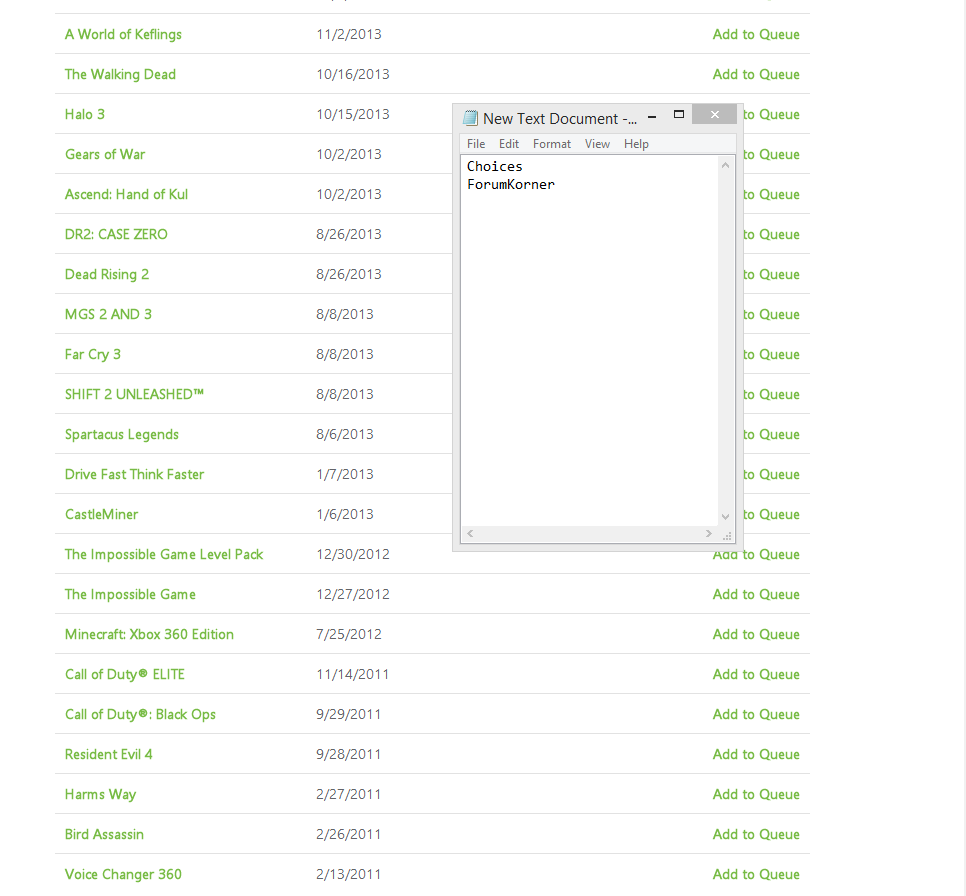Click the date 12/30/2012 in Level Pack row
This screenshot has height=896, width=966.
[x=352, y=555]
